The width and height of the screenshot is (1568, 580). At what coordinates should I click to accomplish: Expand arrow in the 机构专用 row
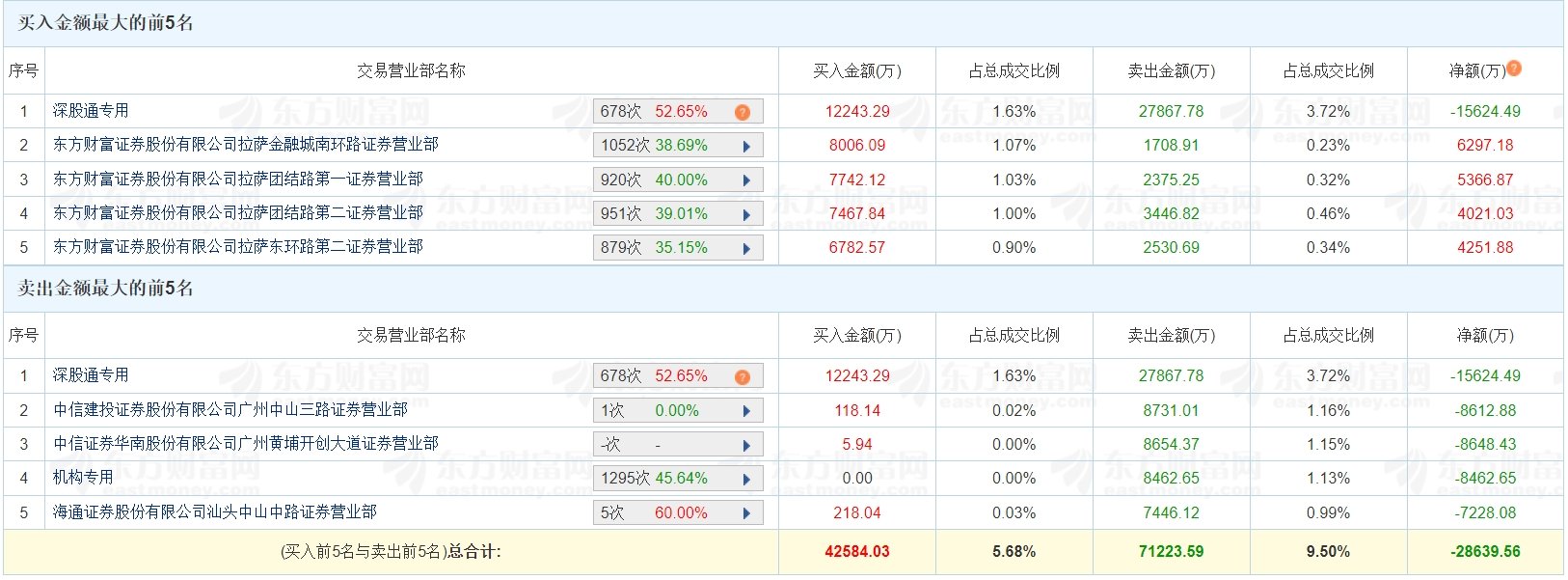(746, 479)
